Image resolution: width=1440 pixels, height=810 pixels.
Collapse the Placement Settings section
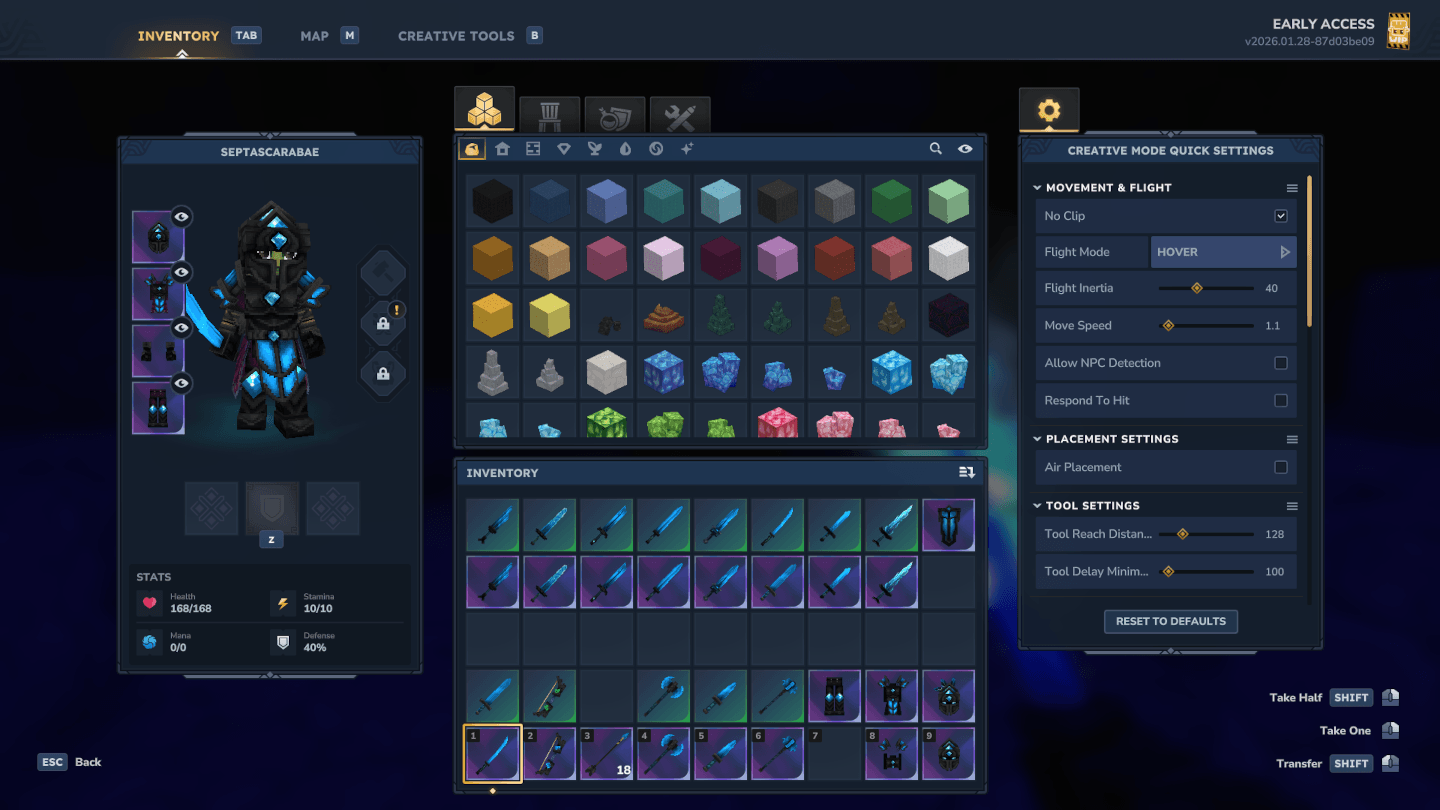click(x=1037, y=439)
